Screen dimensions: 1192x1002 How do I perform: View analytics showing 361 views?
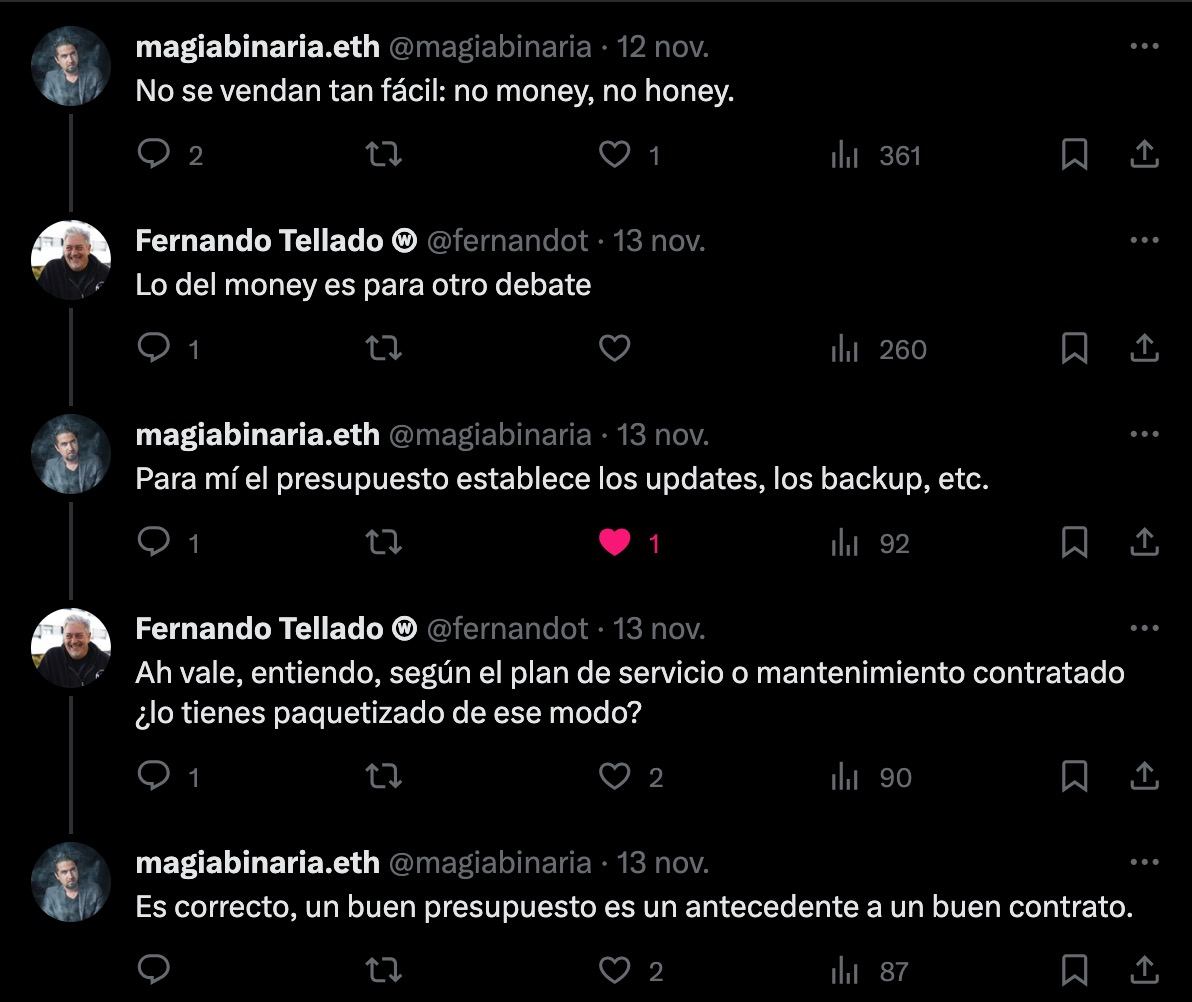[x=876, y=155]
